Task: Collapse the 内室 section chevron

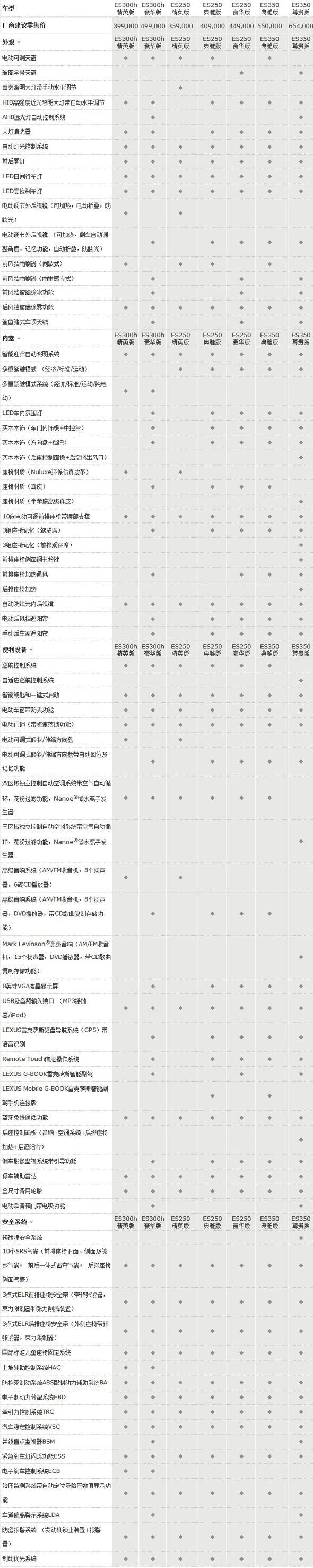Action: pyautogui.click(x=19, y=338)
